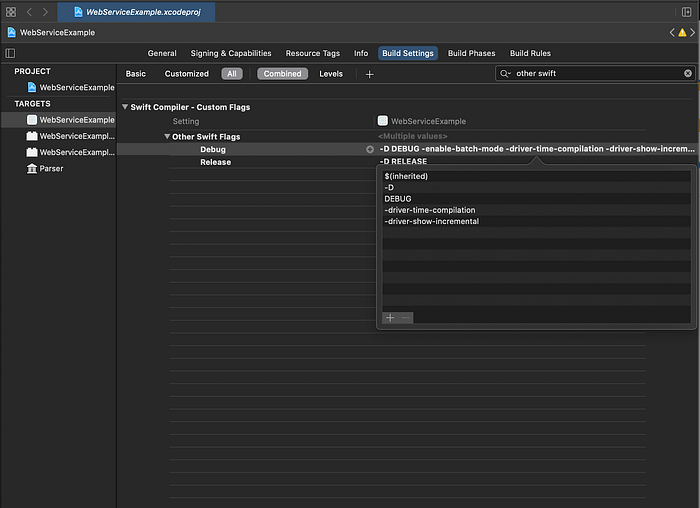The width and height of the screenshot is (700, 508).
Task: Click the plus circle beside Debug value
Action: 370,150
